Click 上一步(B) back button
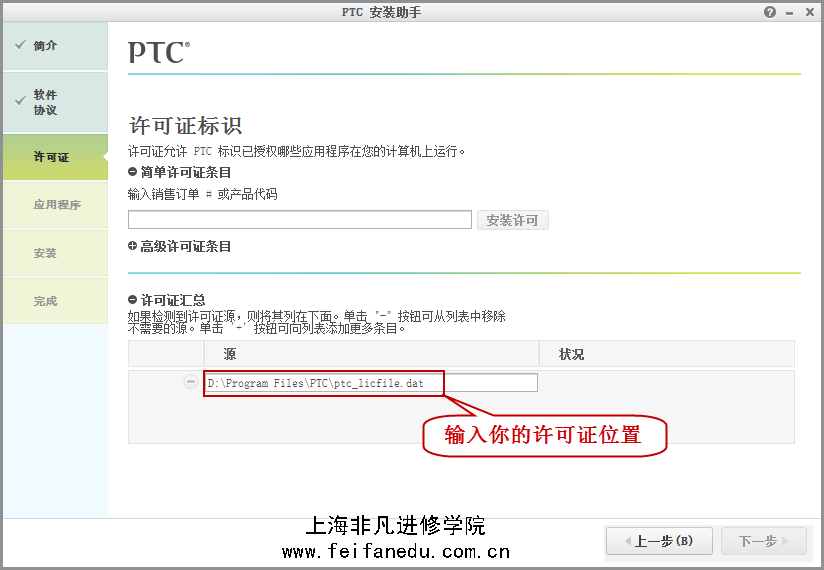The height and width of the screenshot is (570, 824). (x=659, y=541)
